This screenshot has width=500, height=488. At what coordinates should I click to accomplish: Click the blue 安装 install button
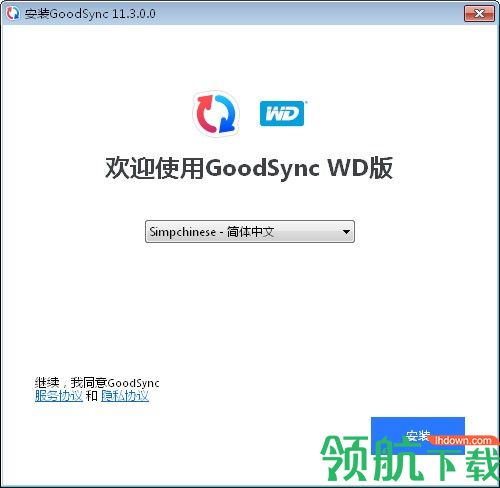(418, 435)
